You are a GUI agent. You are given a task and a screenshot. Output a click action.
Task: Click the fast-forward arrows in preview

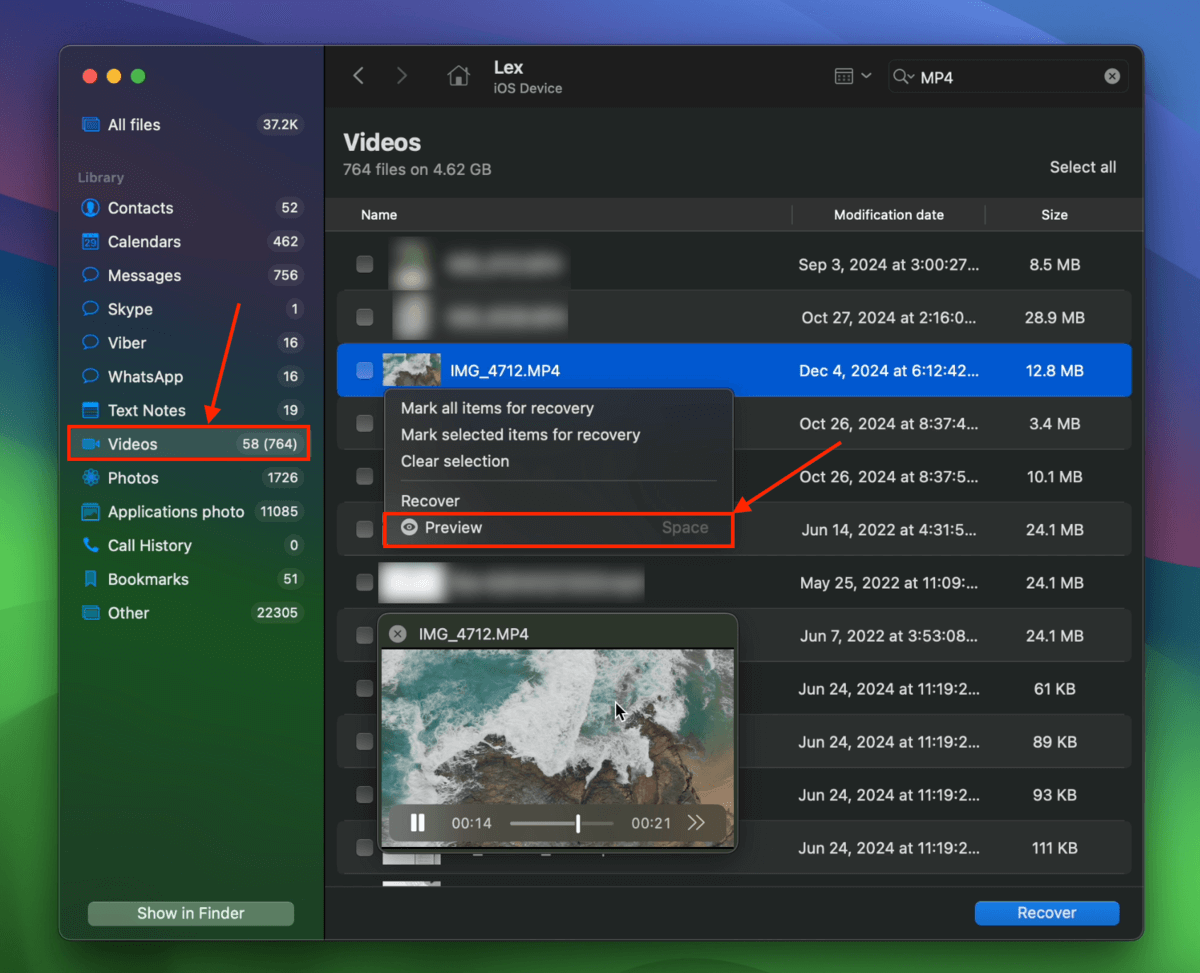click(696, 823)
